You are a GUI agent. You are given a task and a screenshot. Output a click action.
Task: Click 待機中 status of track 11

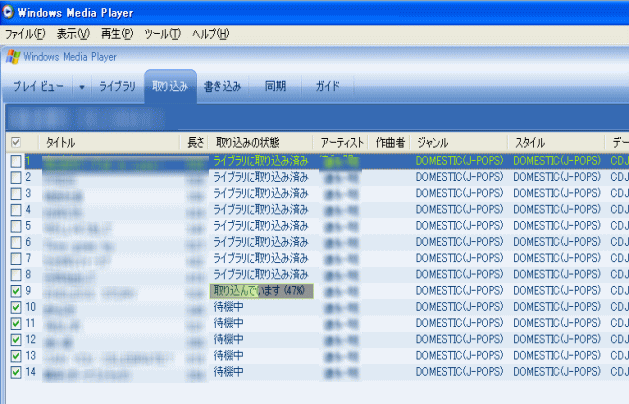[x=229, y=323]
